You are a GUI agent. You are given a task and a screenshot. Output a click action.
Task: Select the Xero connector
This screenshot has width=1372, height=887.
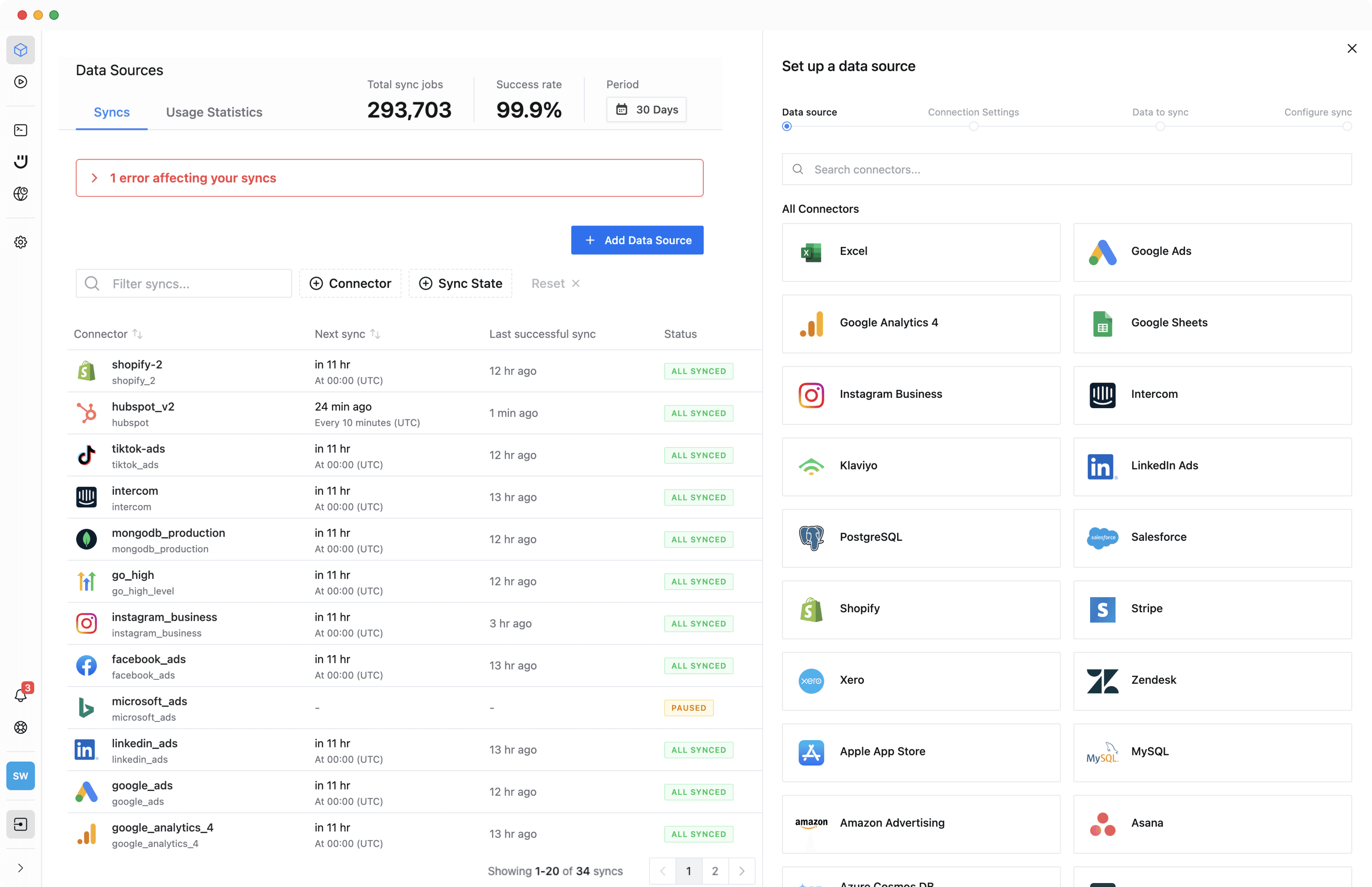click(921, 681)
